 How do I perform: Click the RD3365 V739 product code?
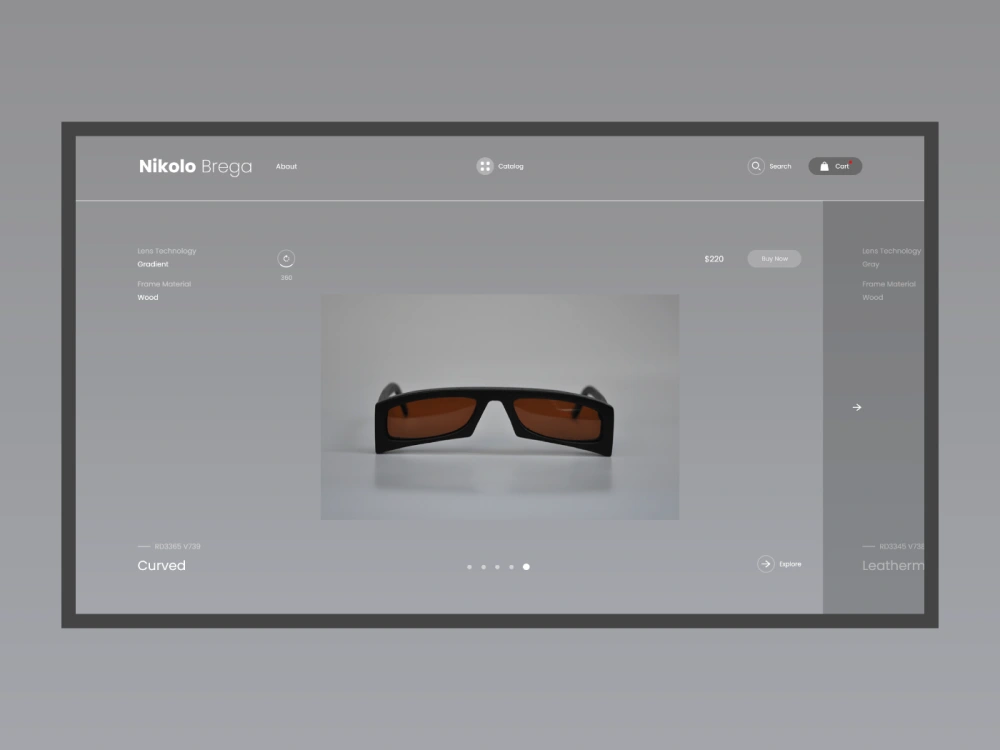[x=177, y=547]
